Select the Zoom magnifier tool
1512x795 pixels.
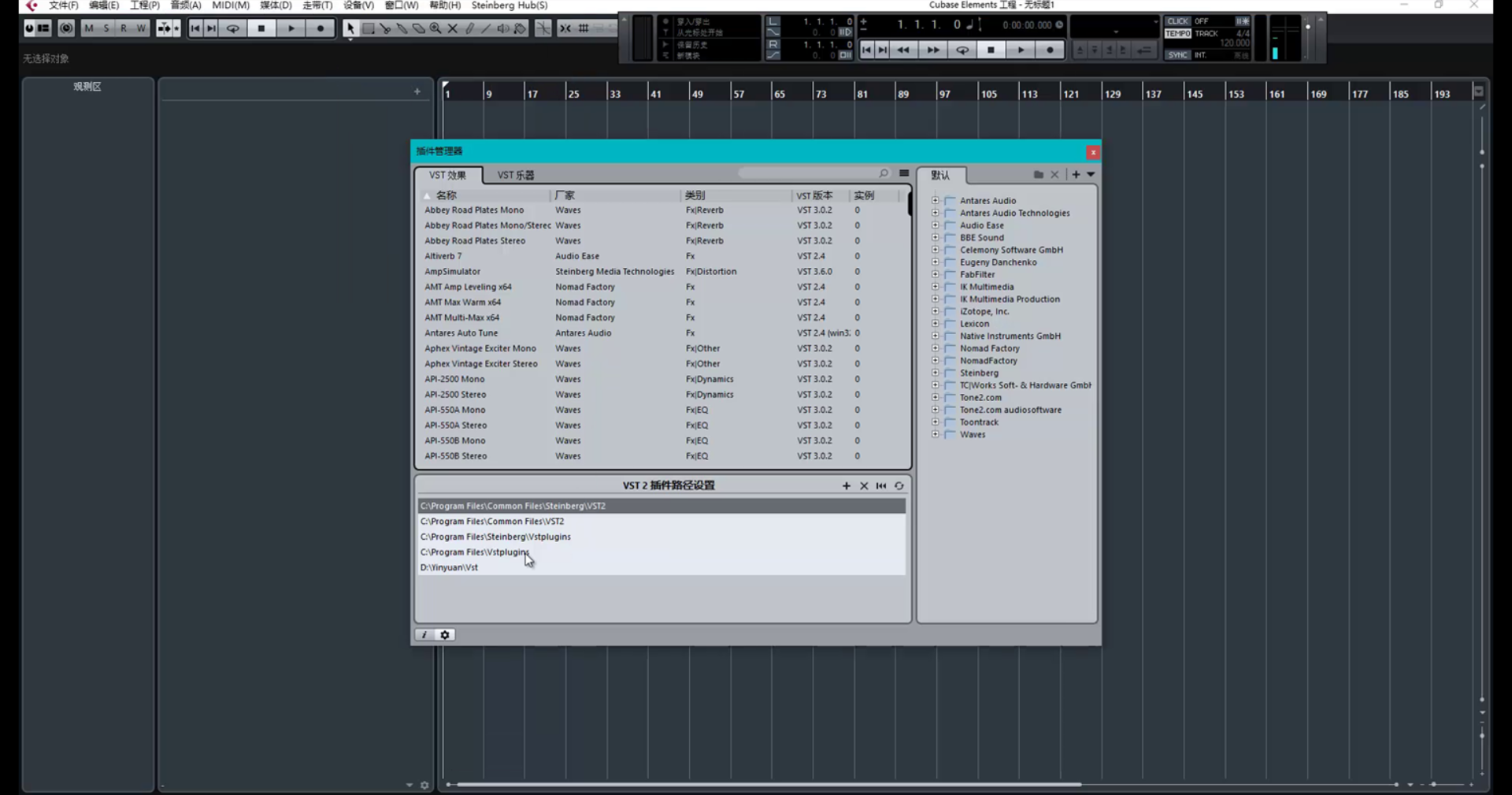435,28
